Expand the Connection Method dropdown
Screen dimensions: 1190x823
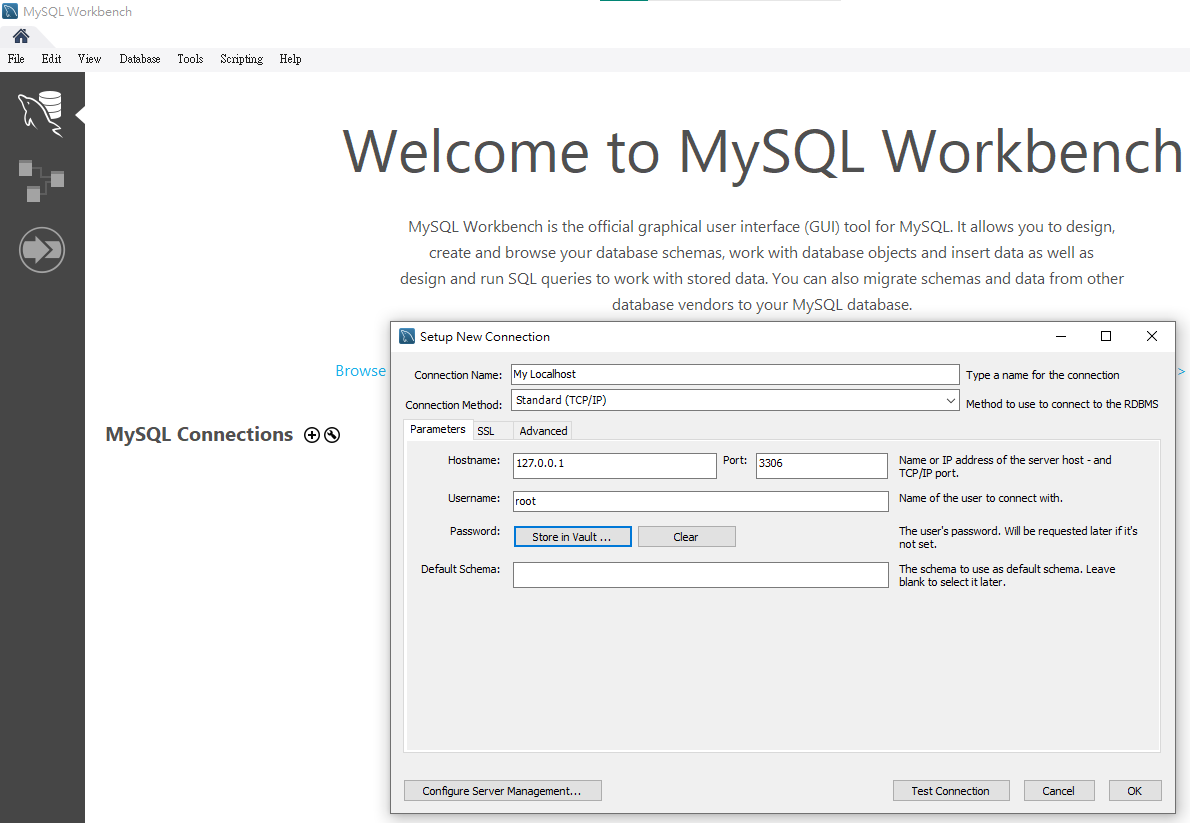(950, 400)
